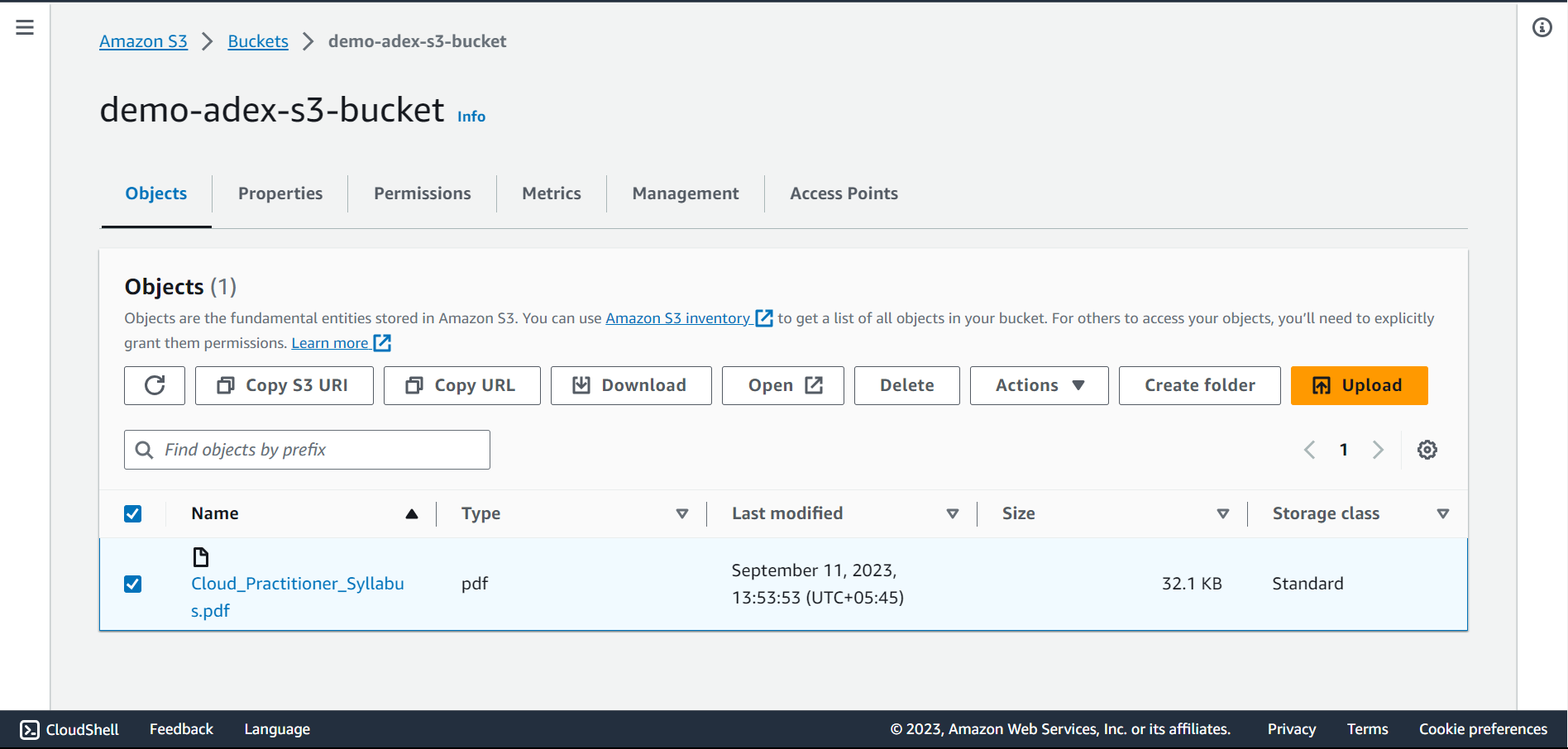Switch to the Management tab
1568x749 pixels.
[x=686, y=193]
